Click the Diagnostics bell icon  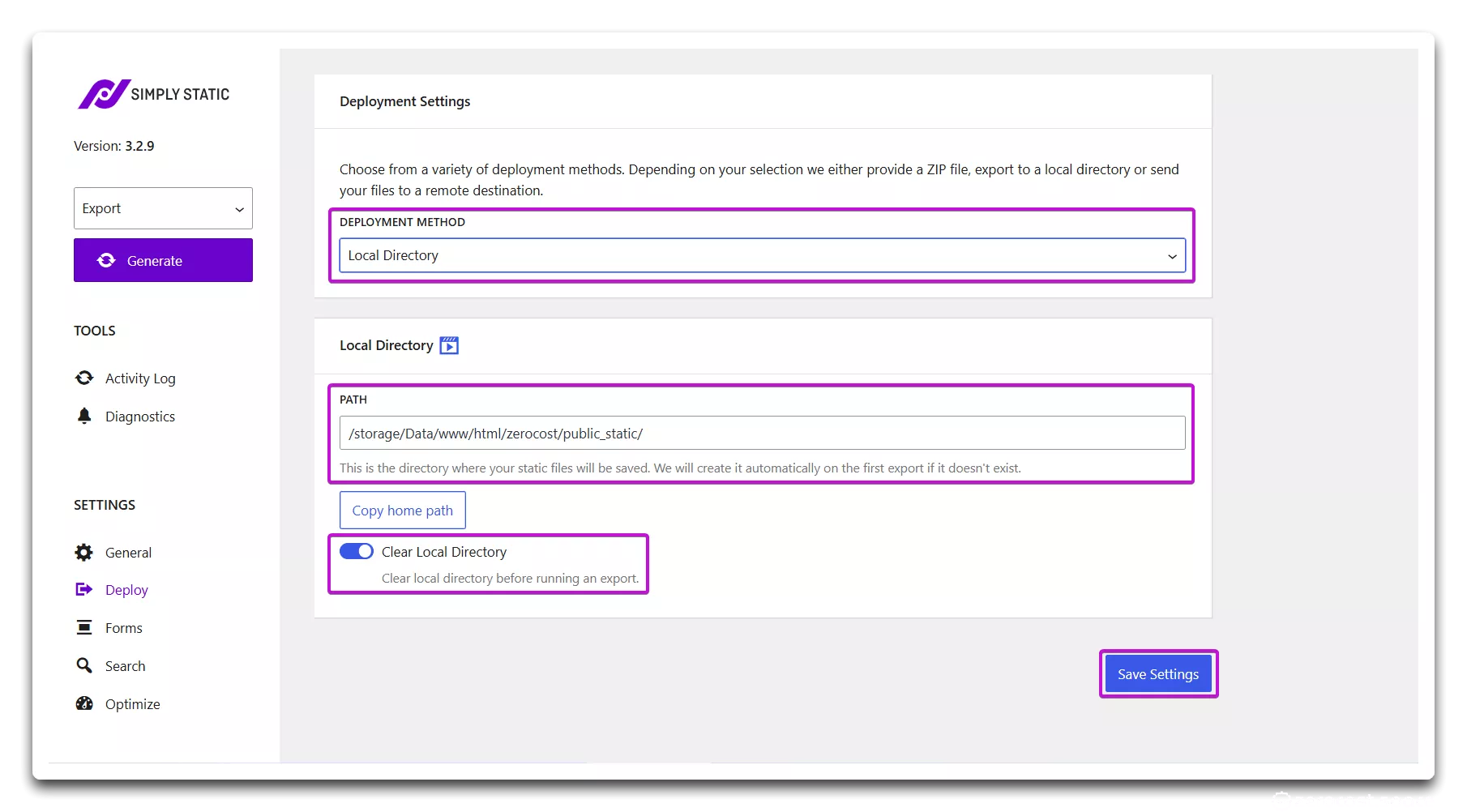pyautogui.click(x=84, y=416)
